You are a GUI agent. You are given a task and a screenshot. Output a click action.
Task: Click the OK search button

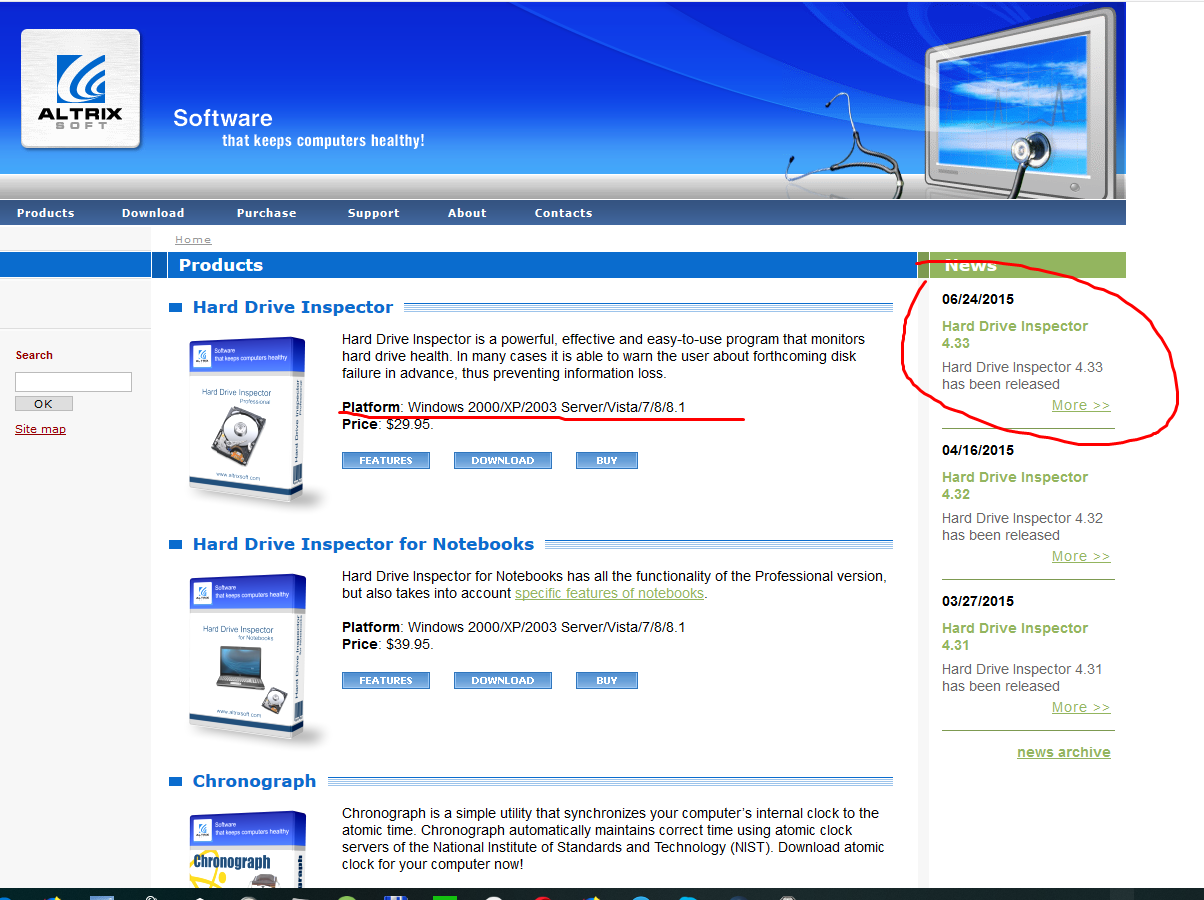coord(44,404)
